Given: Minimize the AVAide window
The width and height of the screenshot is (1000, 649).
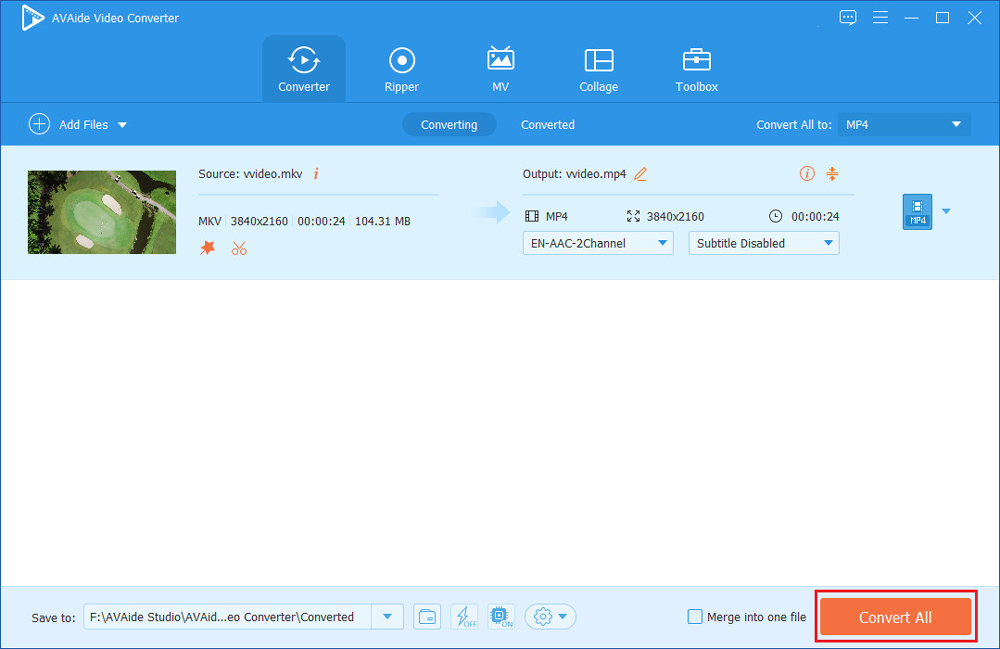Looking at the screenshot, I should click(x=911, y=18).
